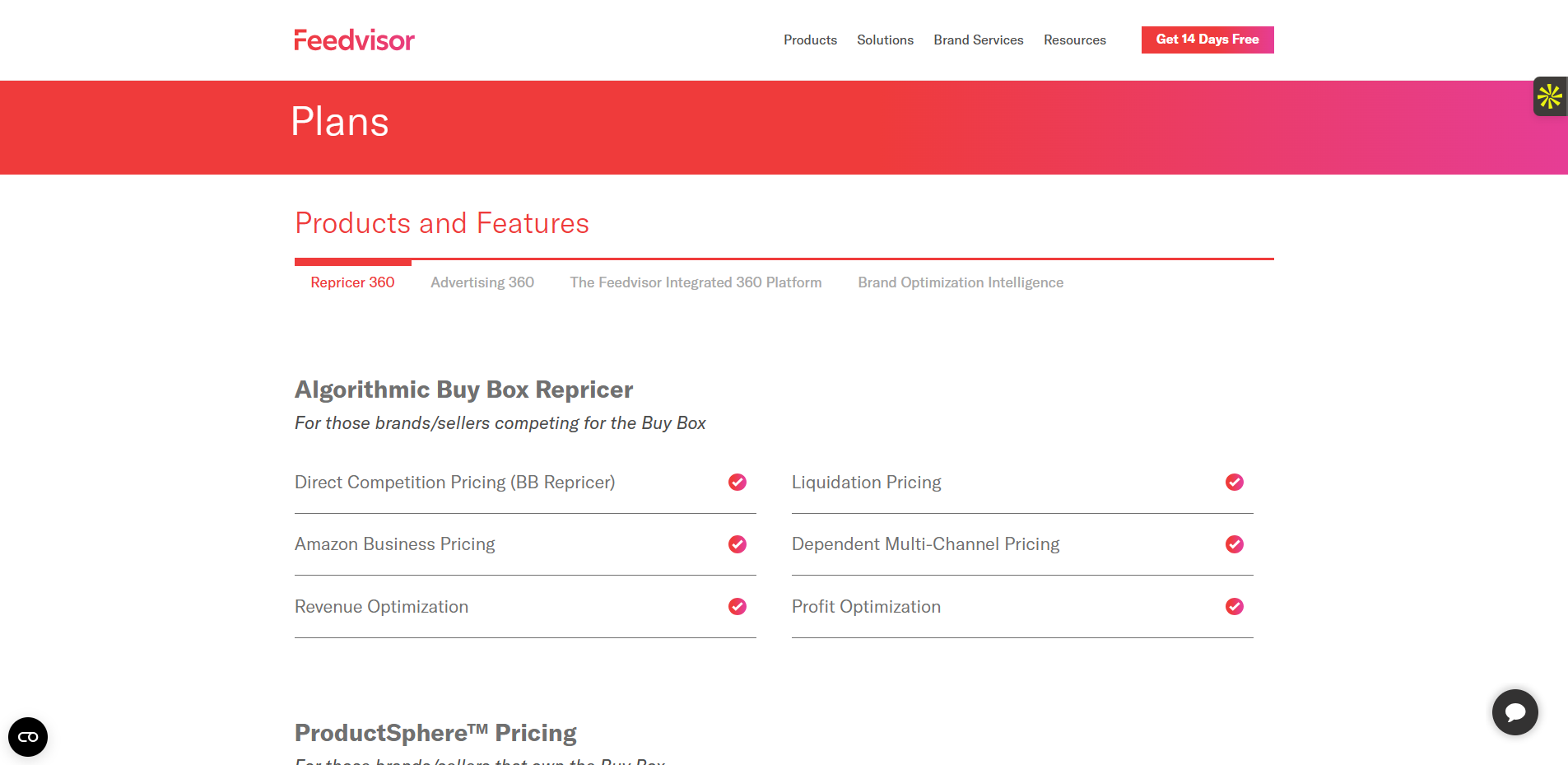Open the Resources menu
1568x765 pixels.
1075,40
